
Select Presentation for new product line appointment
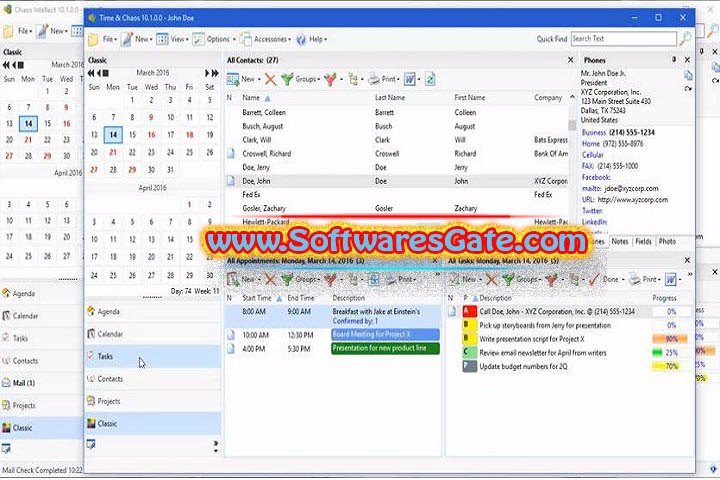pyautogui.click(x=385, y=349)
